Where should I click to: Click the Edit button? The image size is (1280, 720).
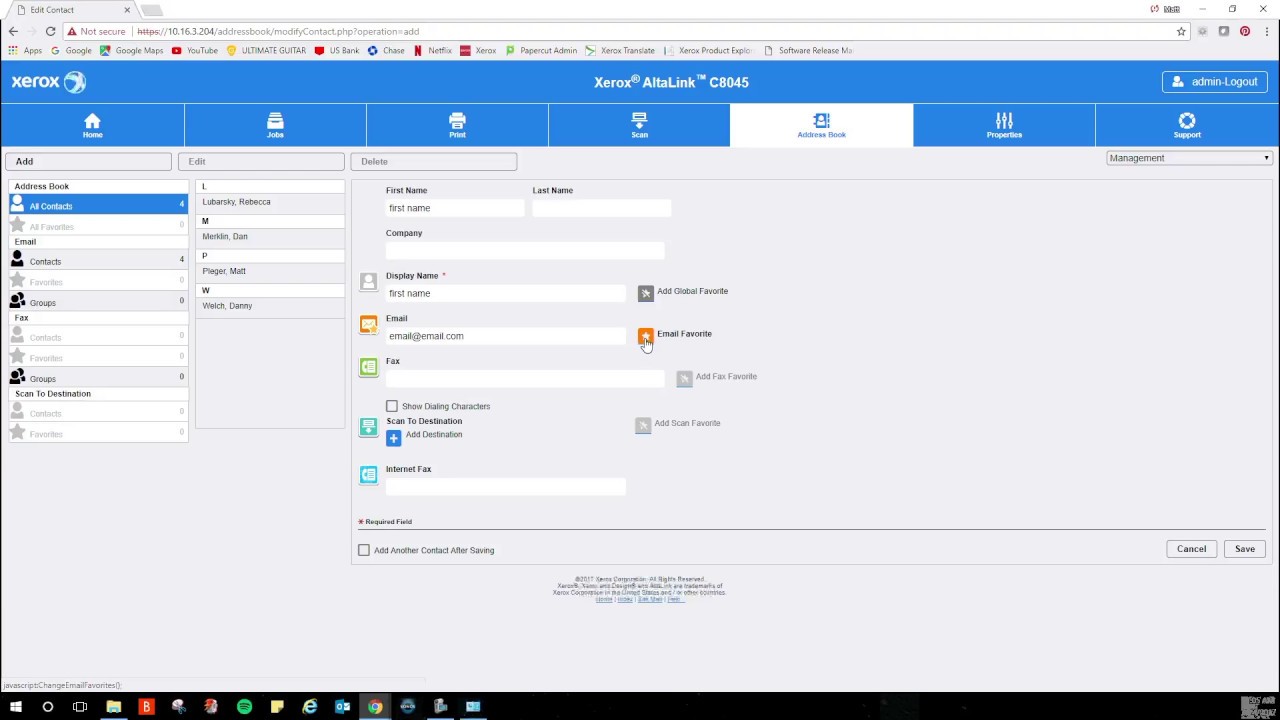(x=261, y=161)
